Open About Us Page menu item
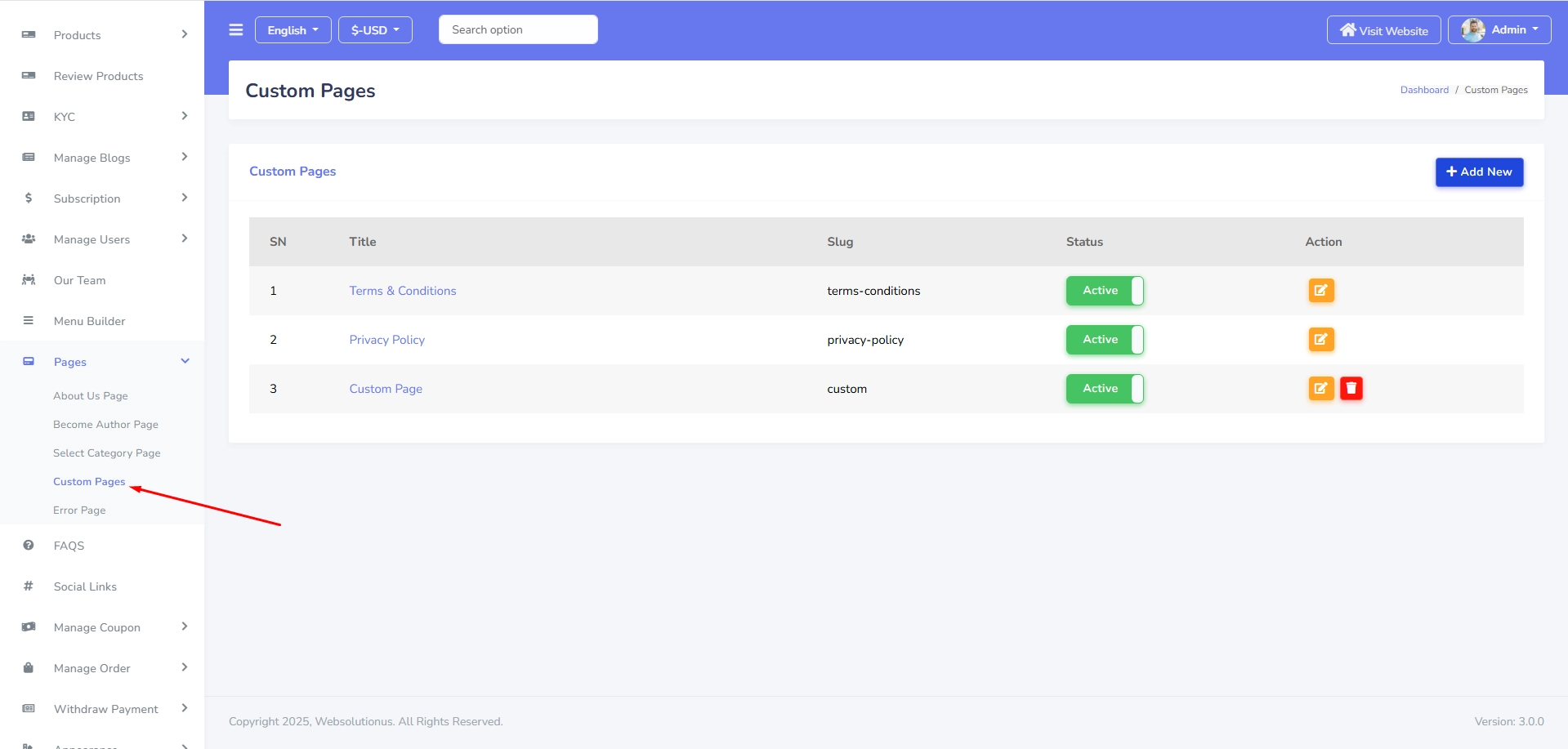 coord(91,396)
